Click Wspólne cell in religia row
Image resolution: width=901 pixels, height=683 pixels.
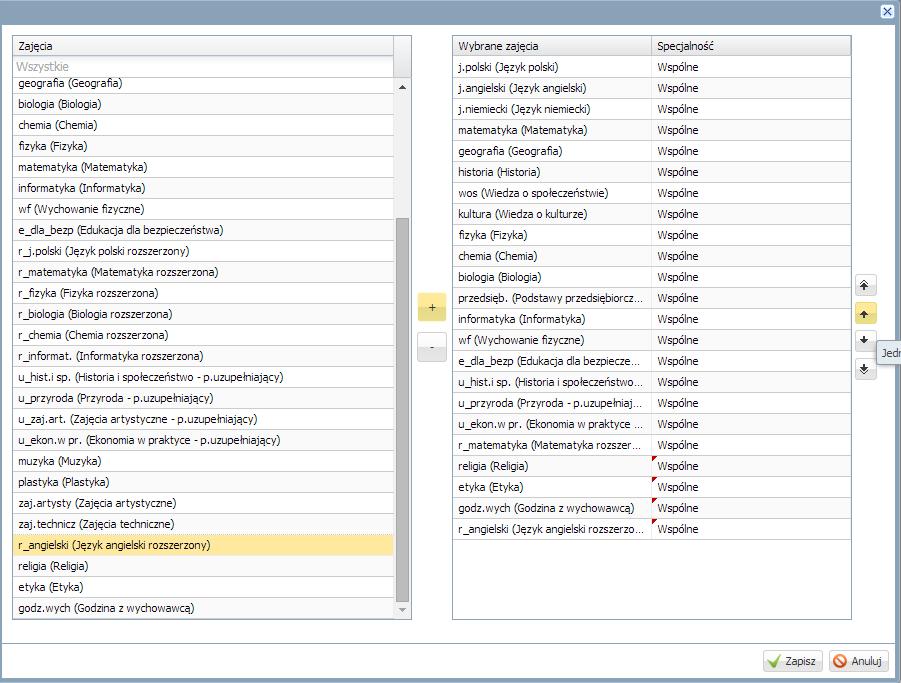(x=751, y=466)
